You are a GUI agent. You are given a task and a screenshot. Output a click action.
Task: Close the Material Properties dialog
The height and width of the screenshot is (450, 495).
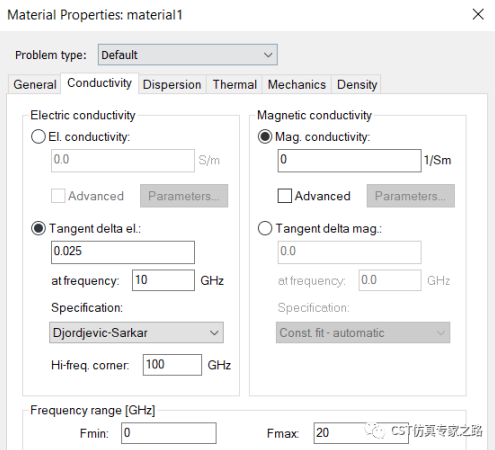(478, 14)
